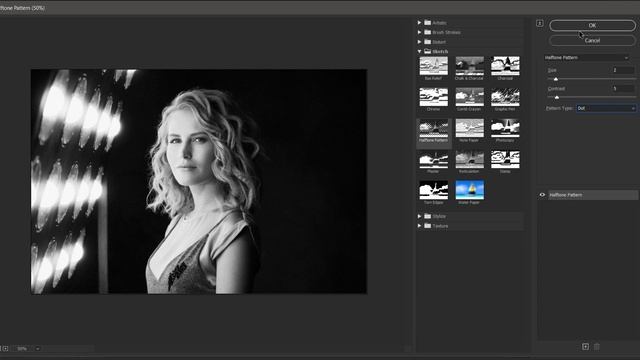Delete effect layer with trash icon
This screenshot has width=640, height=360.
(x=597, y=347)
